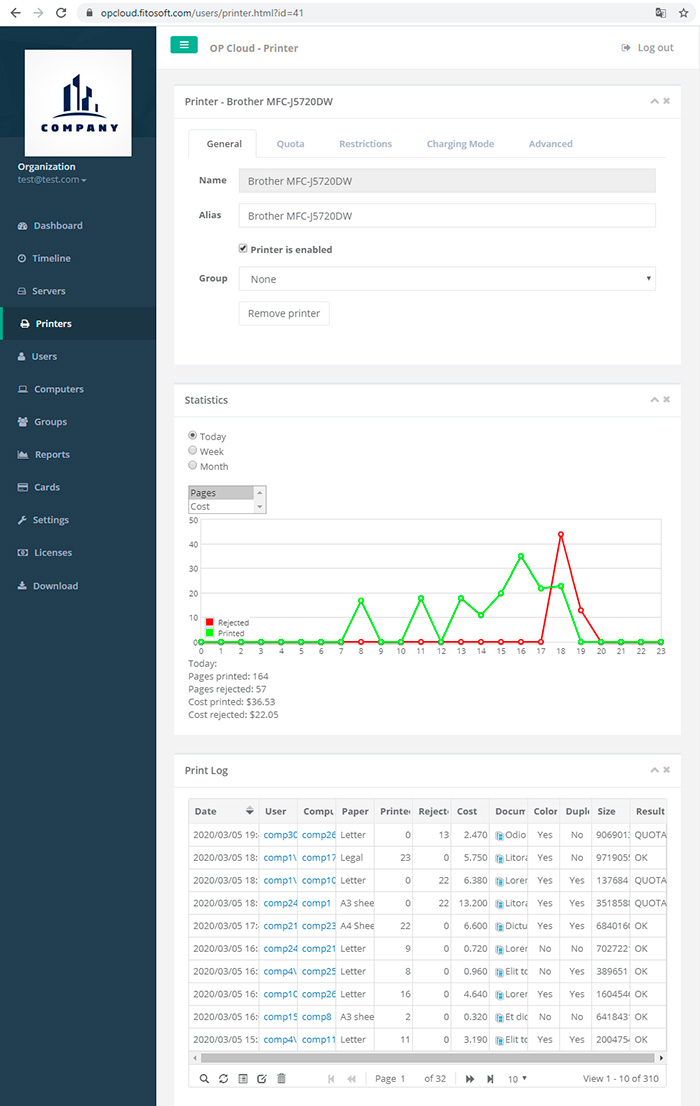
Task: Click the columns chooser icon
Action: point(243,1078)
